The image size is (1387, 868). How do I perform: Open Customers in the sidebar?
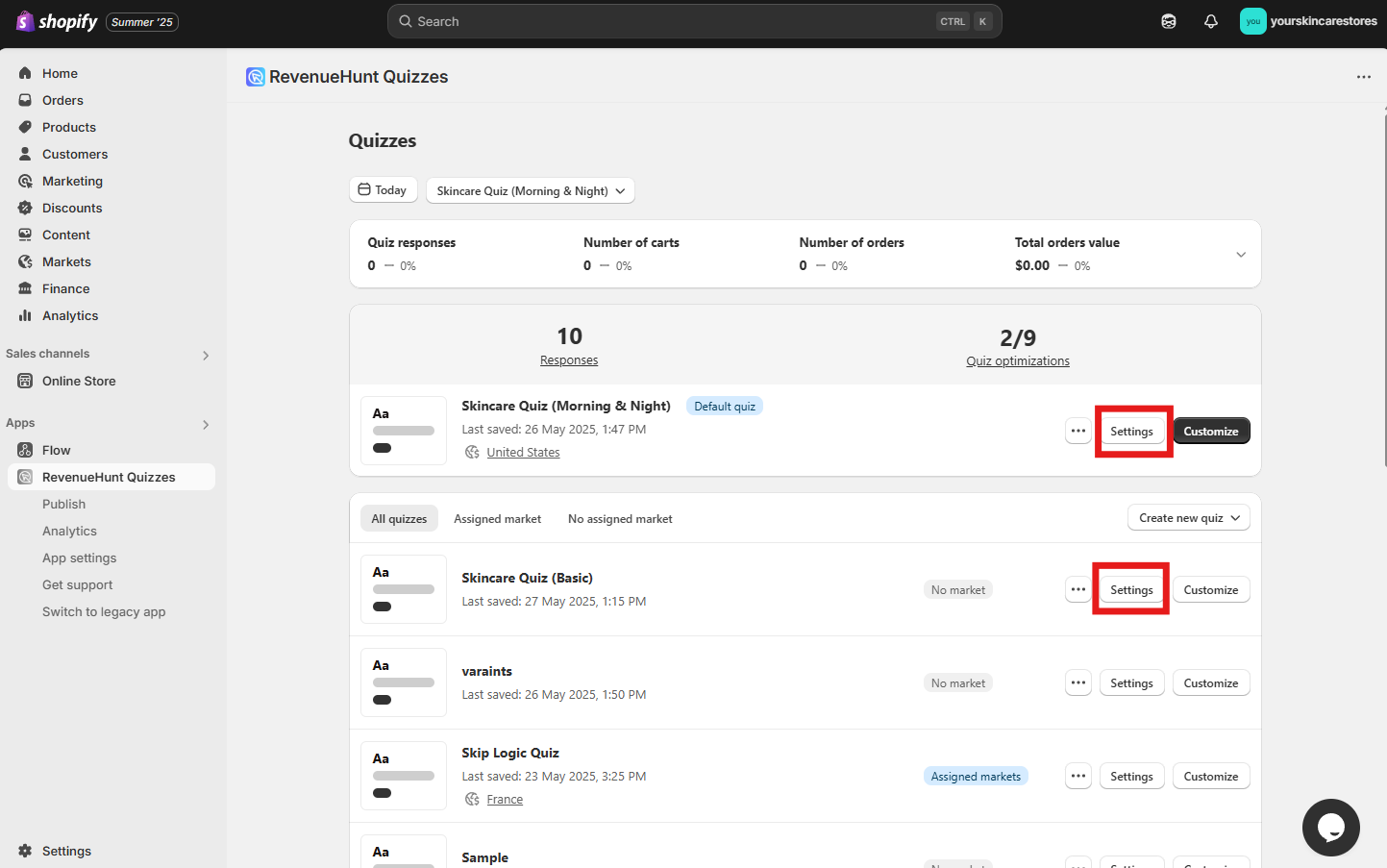click(75, 154)
